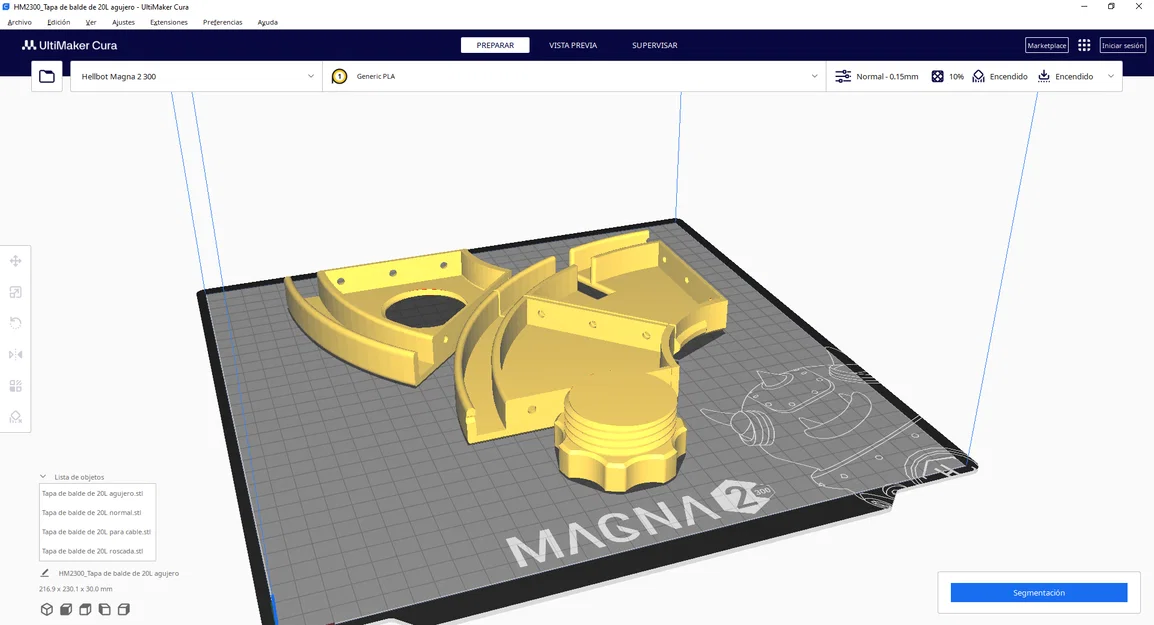The height and width of the screenshot is (625, 1154).
Task: Switch to top view icon
Action: click(x=85, y=610)
